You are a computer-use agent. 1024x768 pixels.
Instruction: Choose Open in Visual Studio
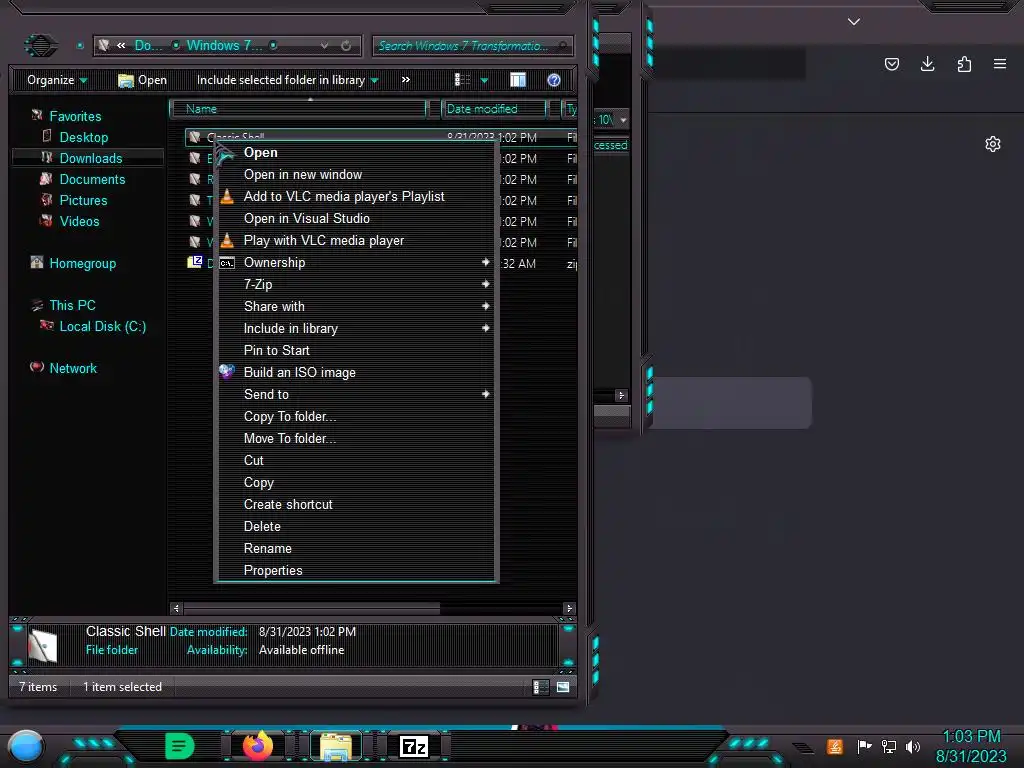tap(356, 218)
